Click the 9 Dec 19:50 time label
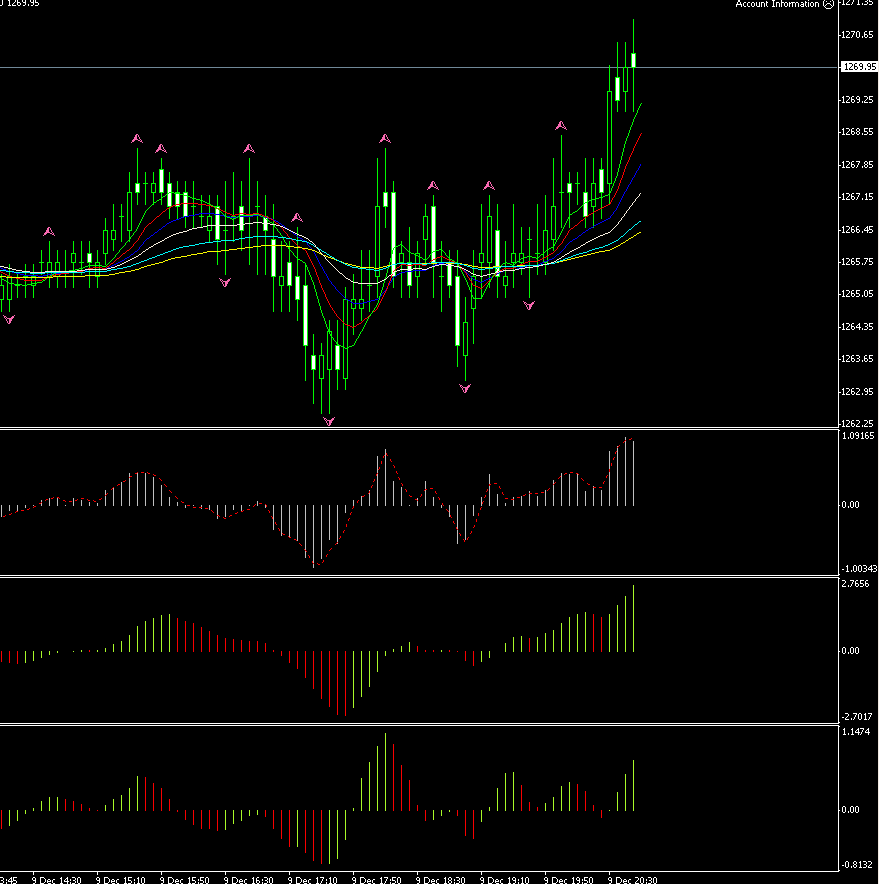 [569, 879]
